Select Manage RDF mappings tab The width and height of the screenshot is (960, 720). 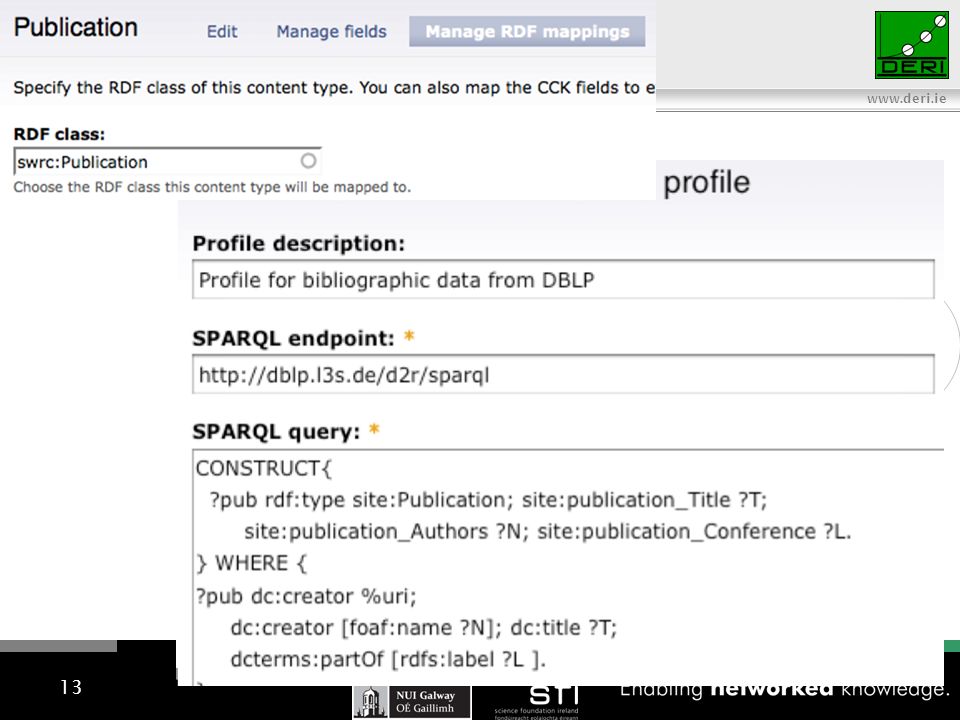click(x=527, y=32)
